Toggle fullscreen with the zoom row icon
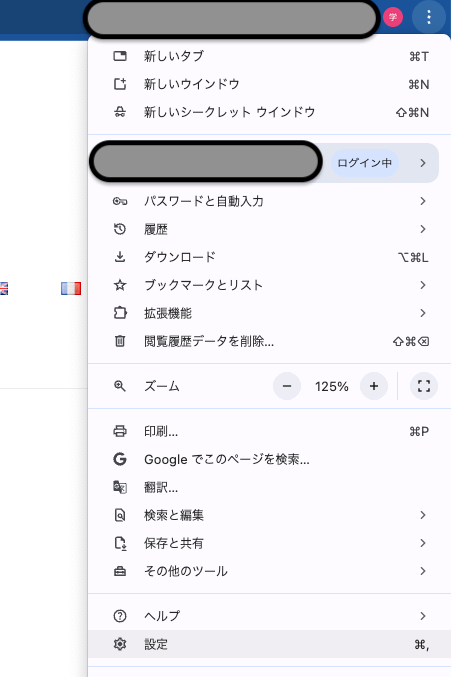 (424, 386)
